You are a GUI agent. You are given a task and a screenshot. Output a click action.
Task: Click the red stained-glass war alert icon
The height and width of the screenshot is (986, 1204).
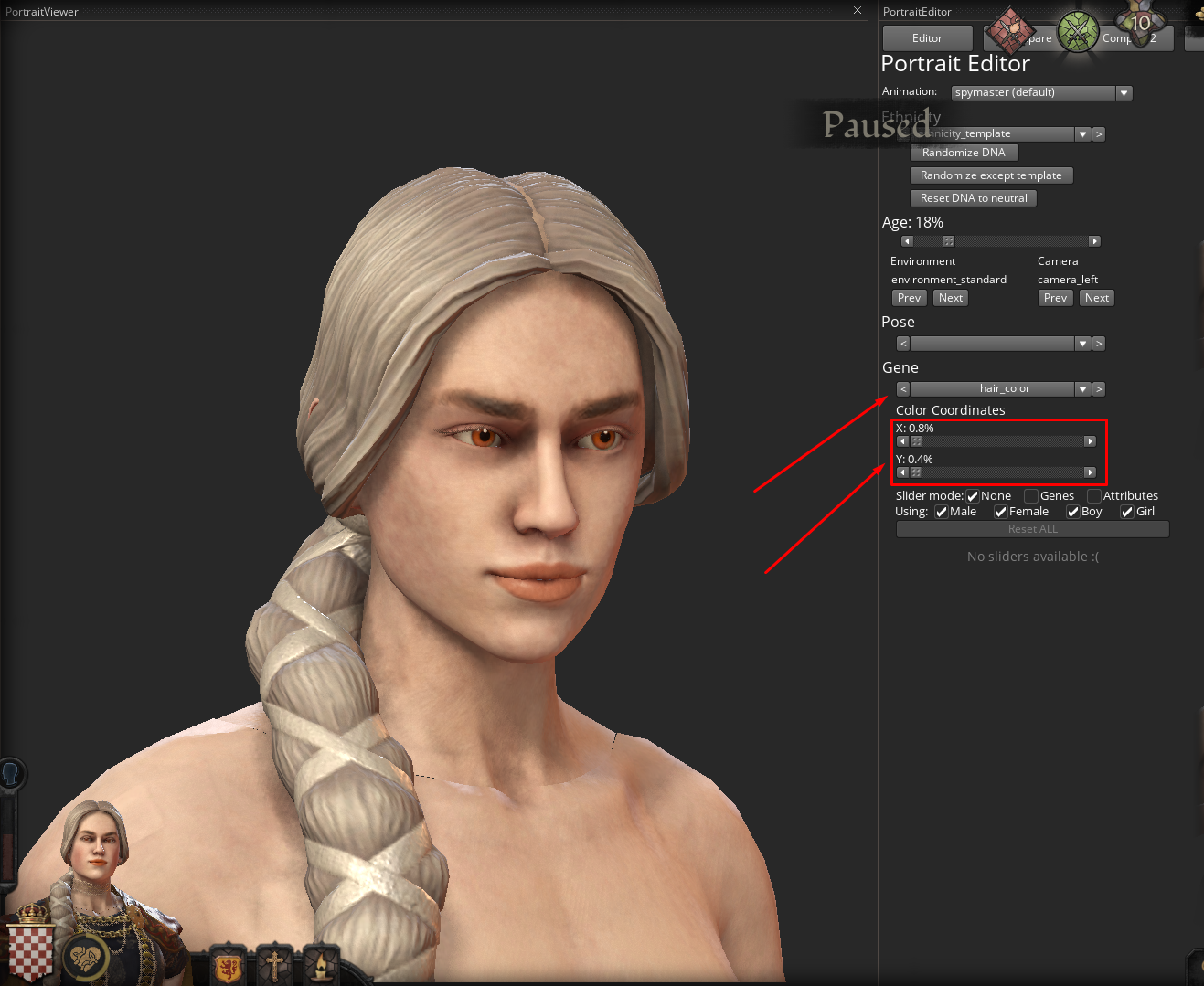pyautogui.click(x=1009, y=29)
